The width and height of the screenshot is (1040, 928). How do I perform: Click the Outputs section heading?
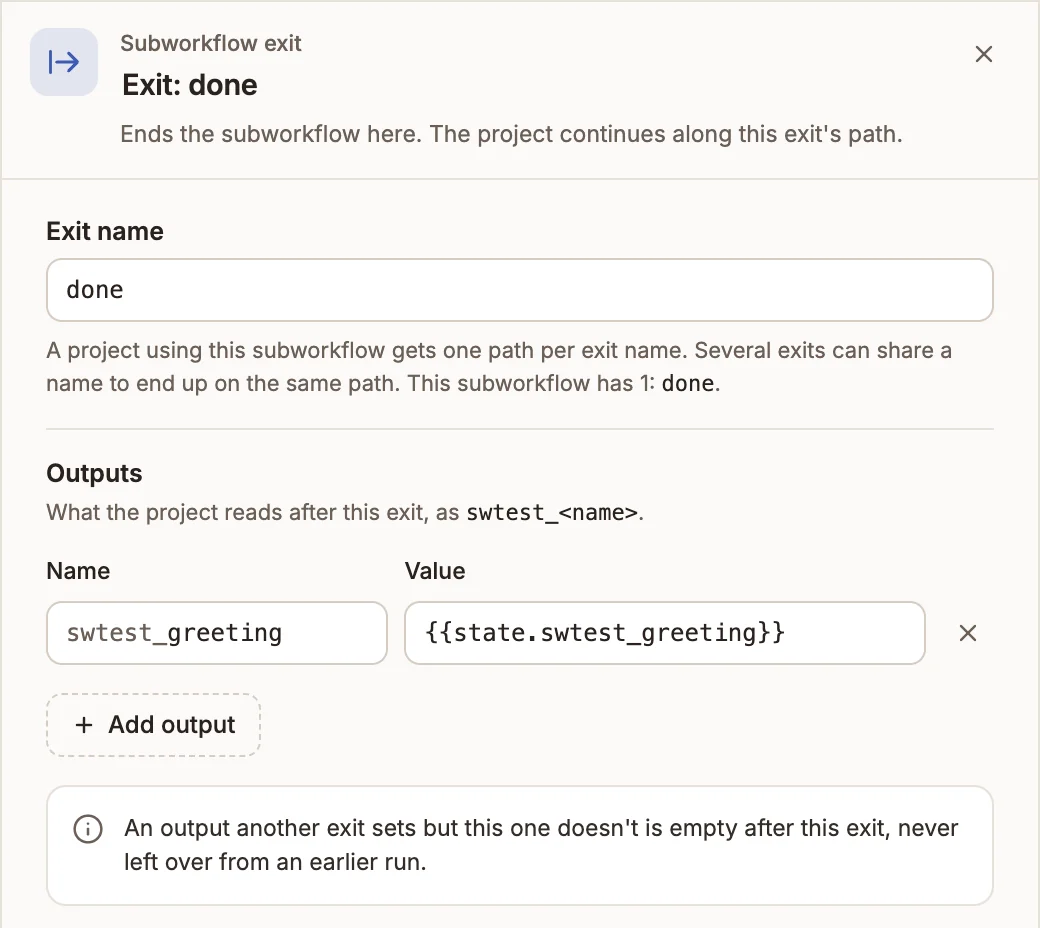click(94, 474)
